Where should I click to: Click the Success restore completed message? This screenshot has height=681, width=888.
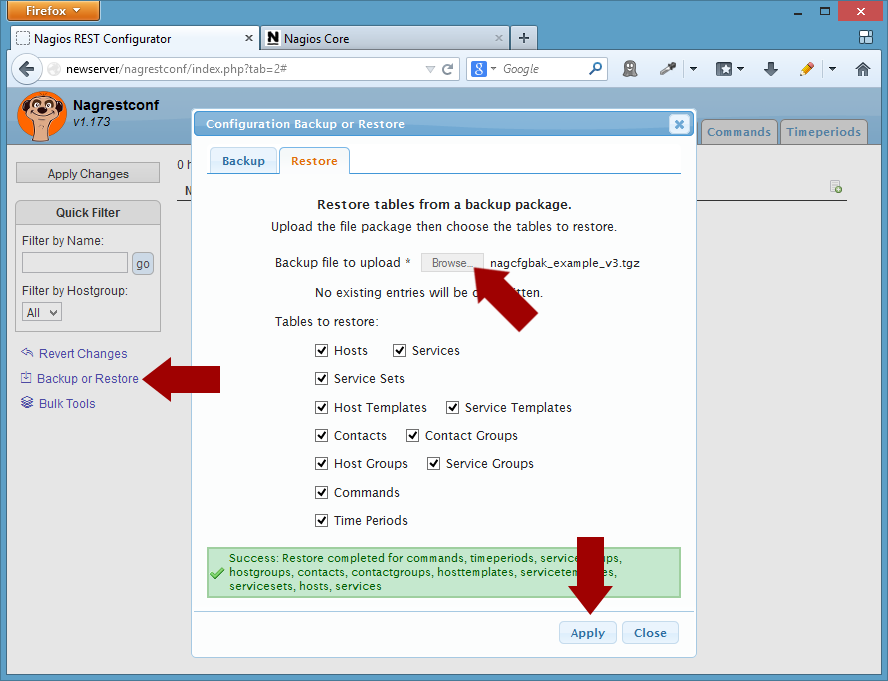(443, 572)
